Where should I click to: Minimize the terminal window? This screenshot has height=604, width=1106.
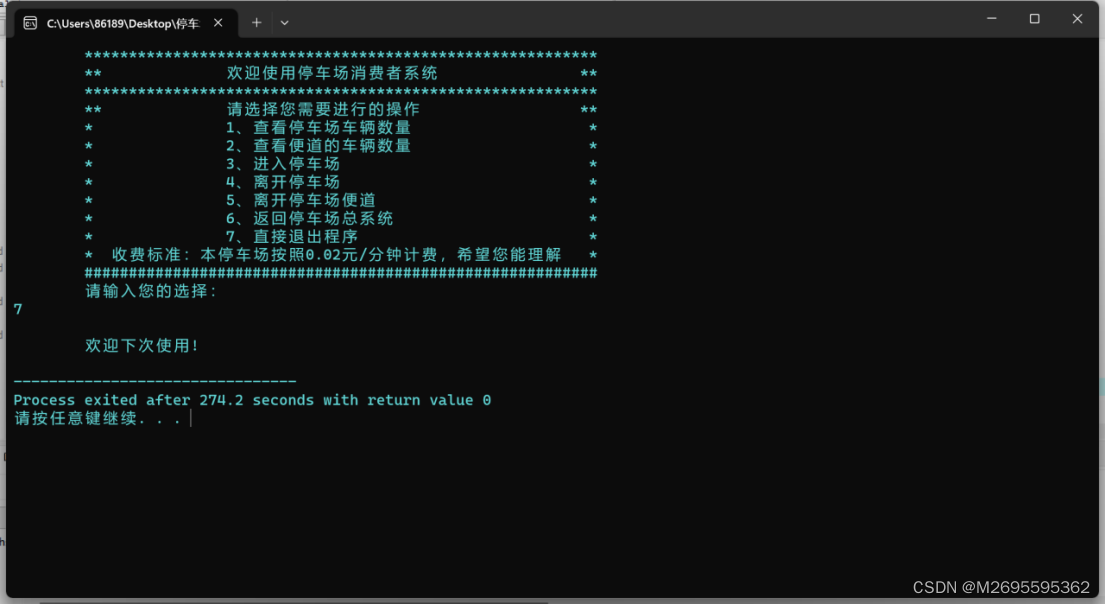pos(992,18)
